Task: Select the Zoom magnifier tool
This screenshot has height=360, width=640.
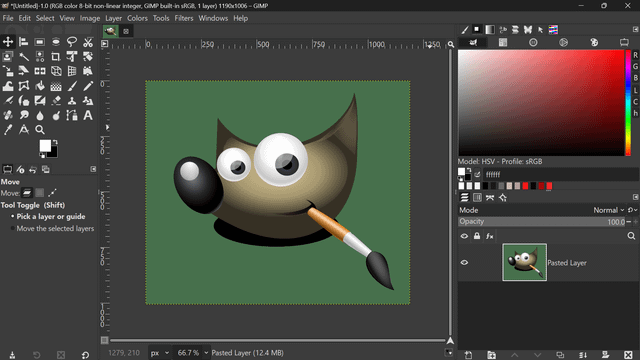Action: tap(40, 130)
